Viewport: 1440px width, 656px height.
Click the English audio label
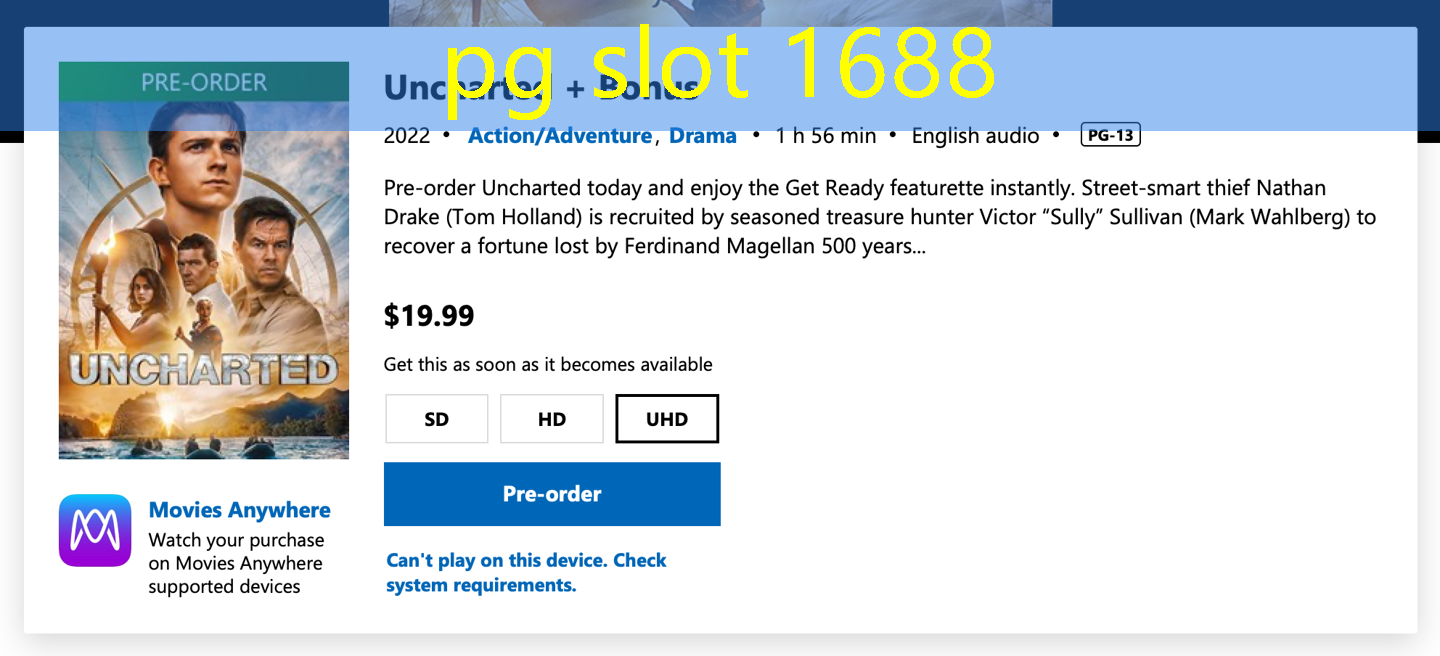[x=975, y=136]
